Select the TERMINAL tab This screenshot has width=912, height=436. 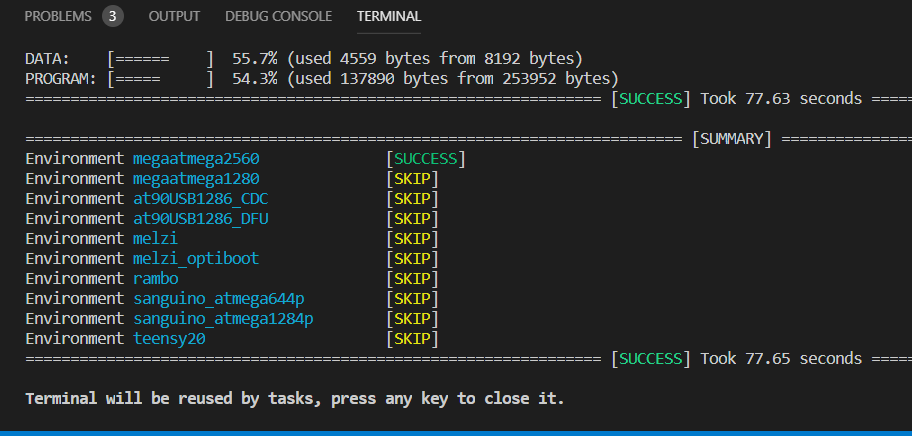(389, 16)
